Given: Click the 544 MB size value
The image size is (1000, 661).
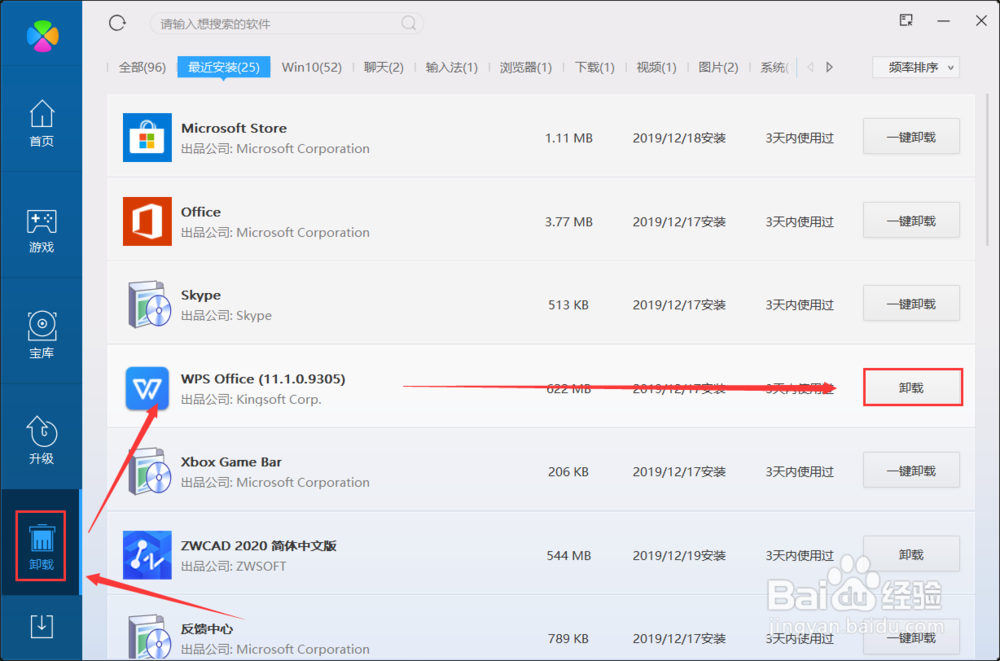Looking at the screenshot, I should (x=569, y=555).
